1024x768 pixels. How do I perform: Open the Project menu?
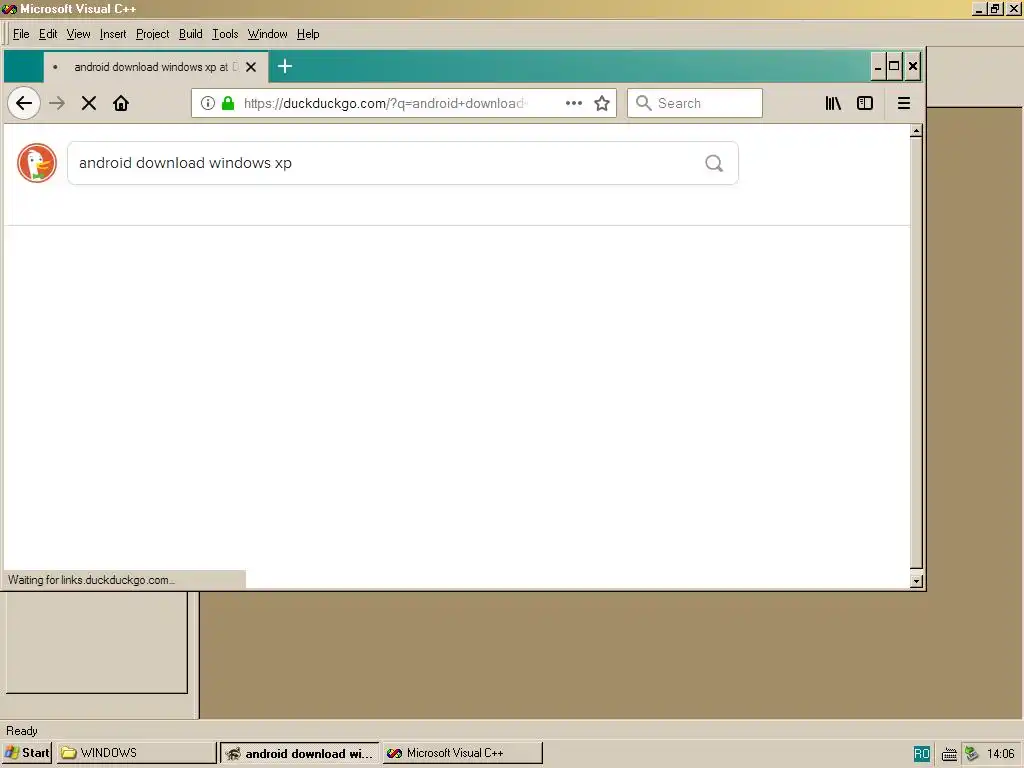152,34
